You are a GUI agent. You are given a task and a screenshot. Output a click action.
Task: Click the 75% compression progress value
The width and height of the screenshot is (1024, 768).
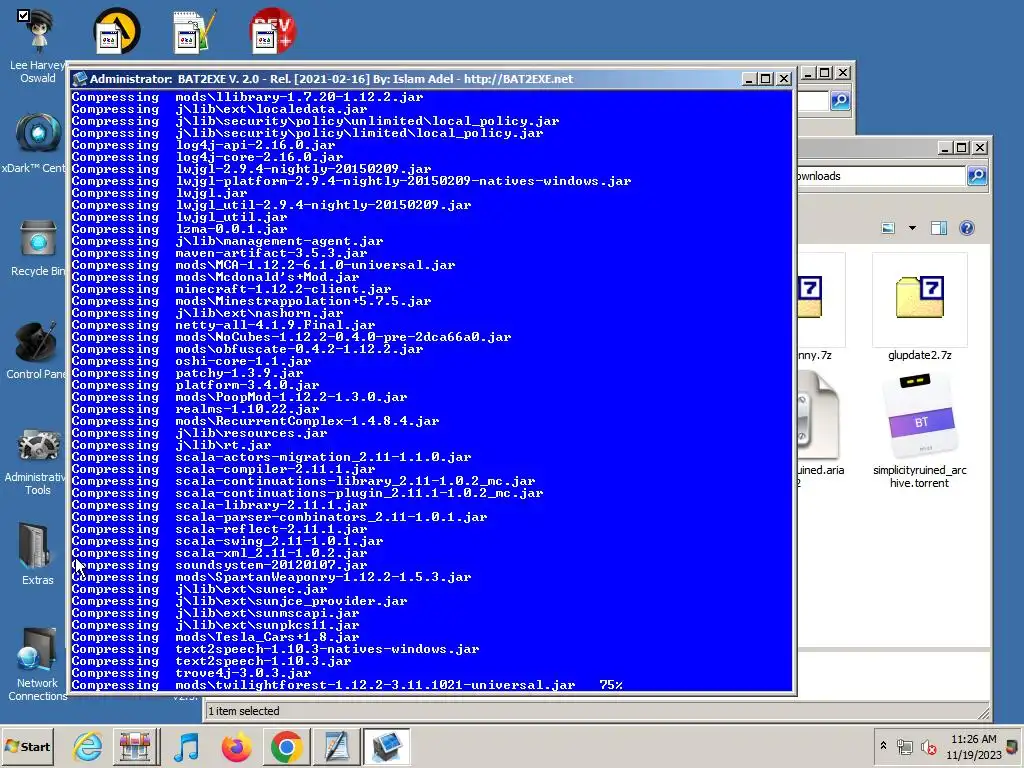[611, 685]
